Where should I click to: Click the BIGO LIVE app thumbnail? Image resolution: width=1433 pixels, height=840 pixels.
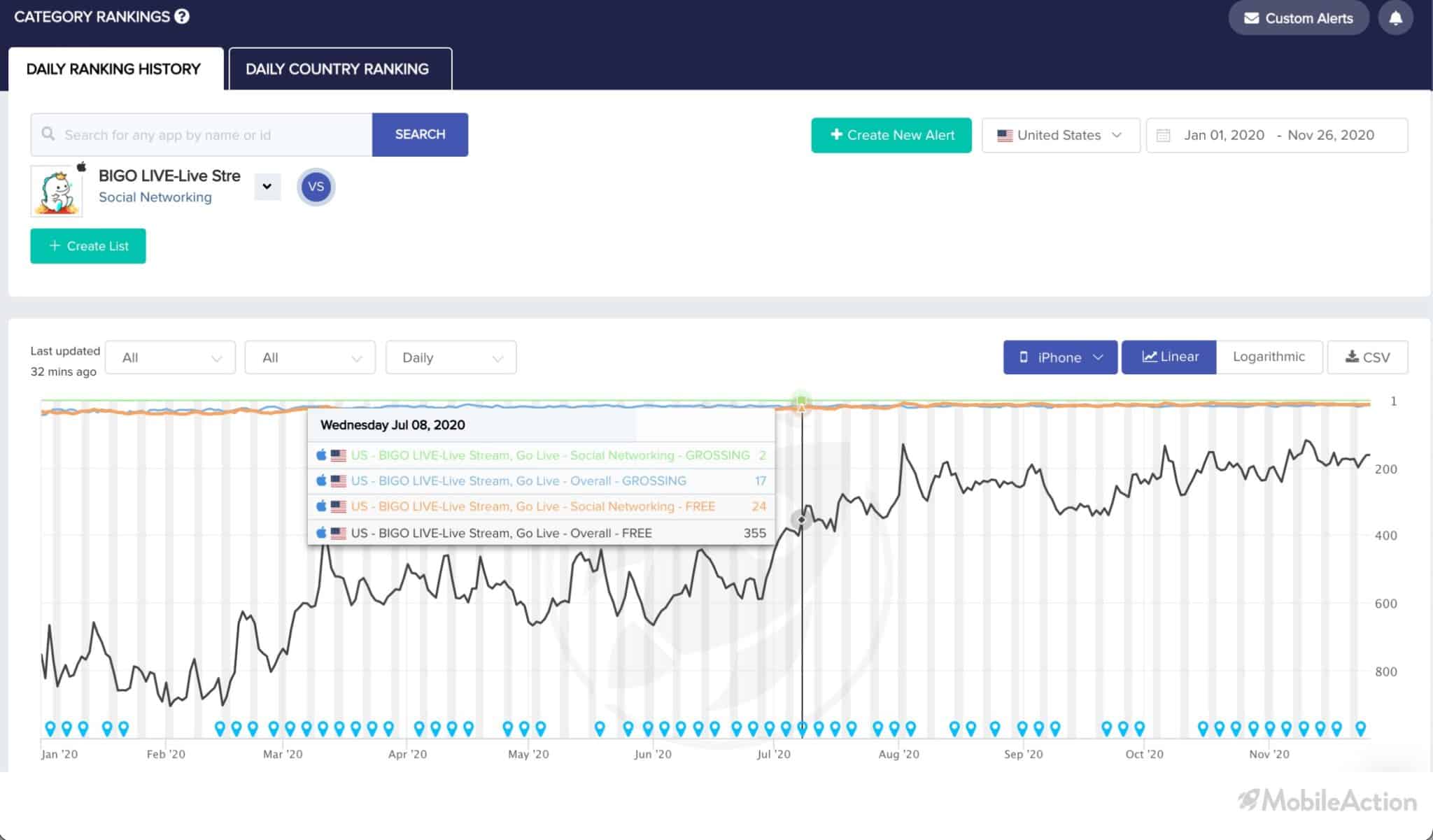click(57, 191)
